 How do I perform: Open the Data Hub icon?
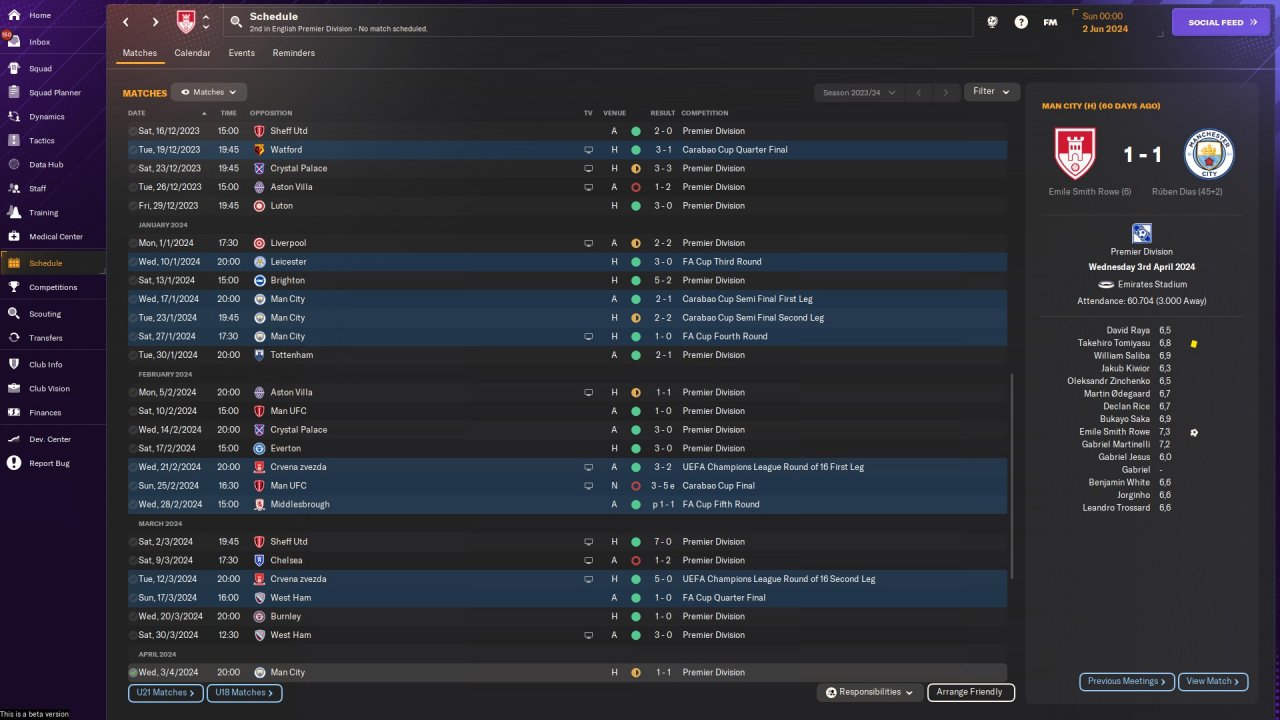click(x=14, y=165)
